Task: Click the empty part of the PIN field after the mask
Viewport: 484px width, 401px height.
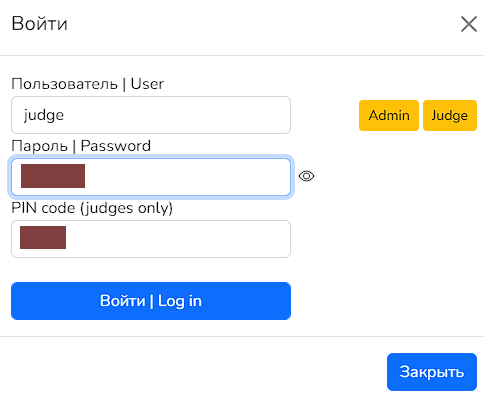Action: coord(178,239)
